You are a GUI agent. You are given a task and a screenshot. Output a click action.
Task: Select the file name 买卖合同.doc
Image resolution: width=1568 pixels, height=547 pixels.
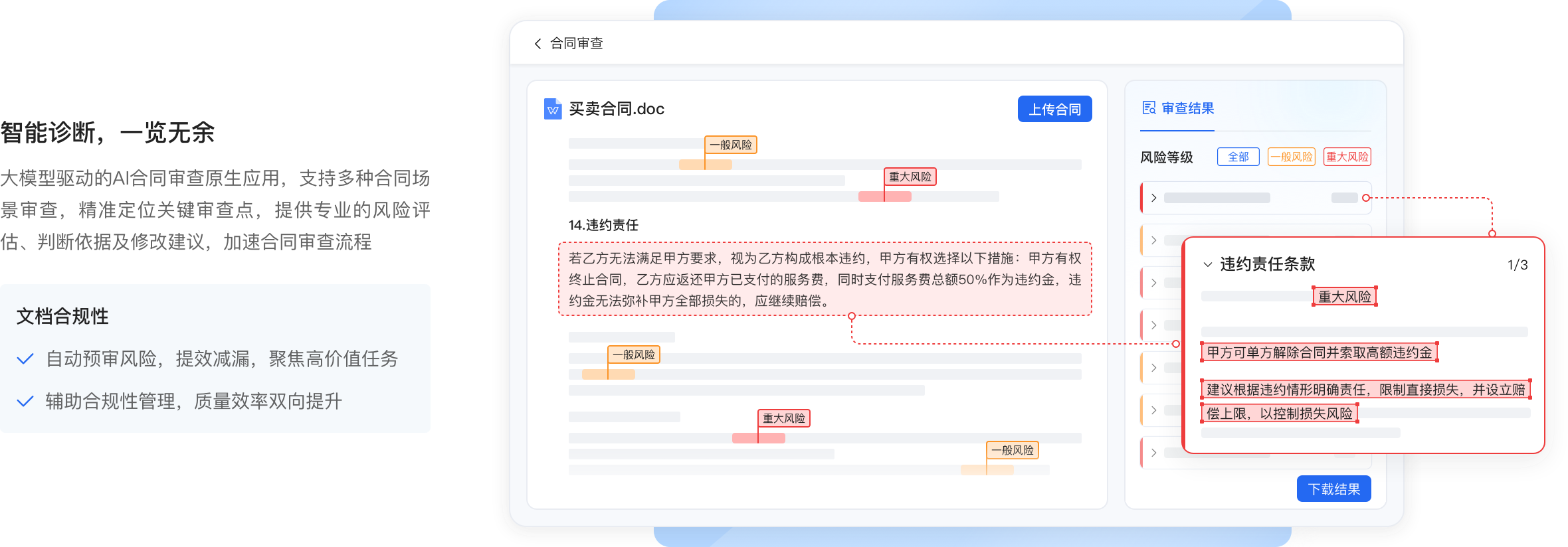pyautogui.click(x=617, y=109)
